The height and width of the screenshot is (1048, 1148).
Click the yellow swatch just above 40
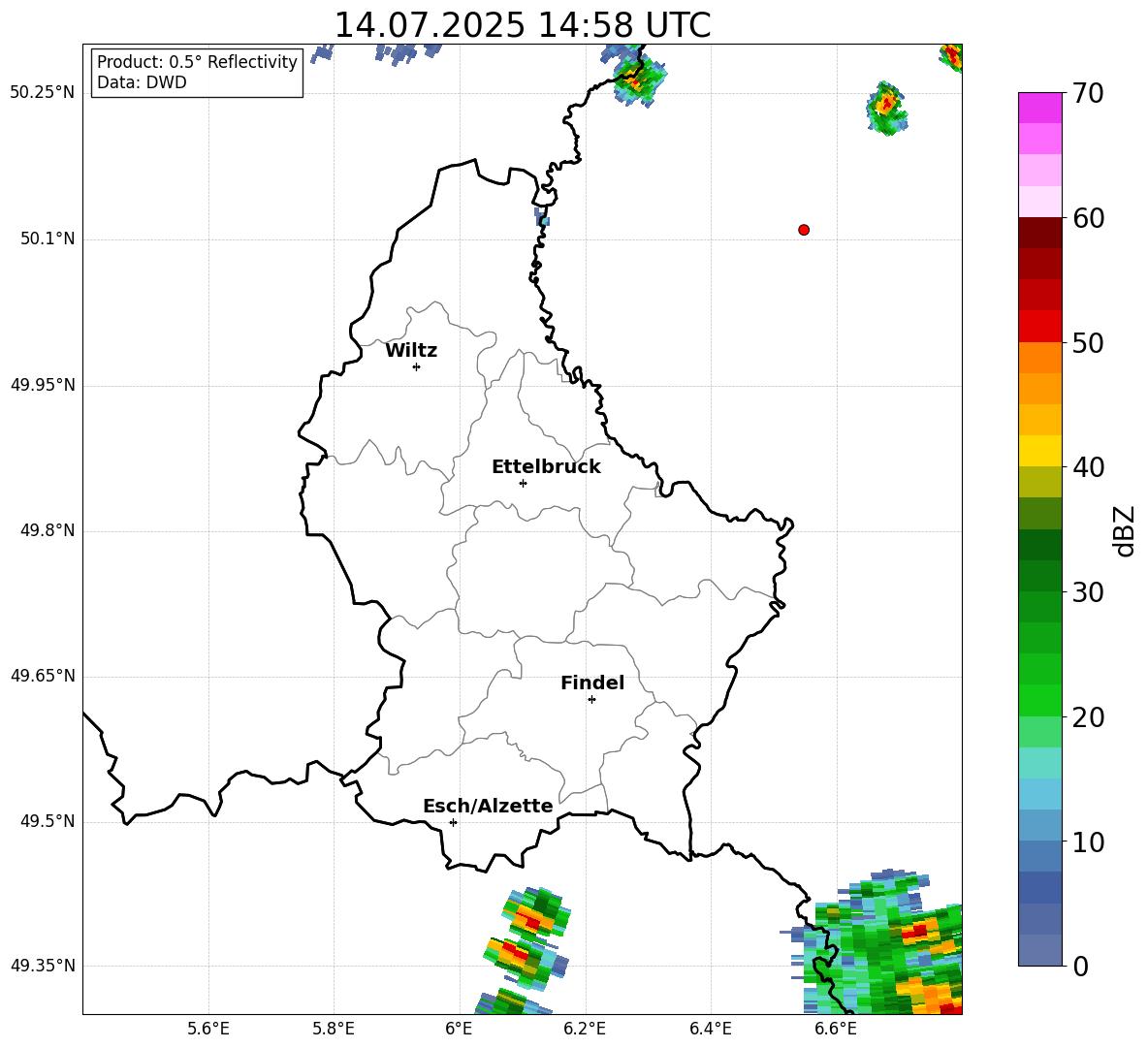click(x=1039, y=451)
